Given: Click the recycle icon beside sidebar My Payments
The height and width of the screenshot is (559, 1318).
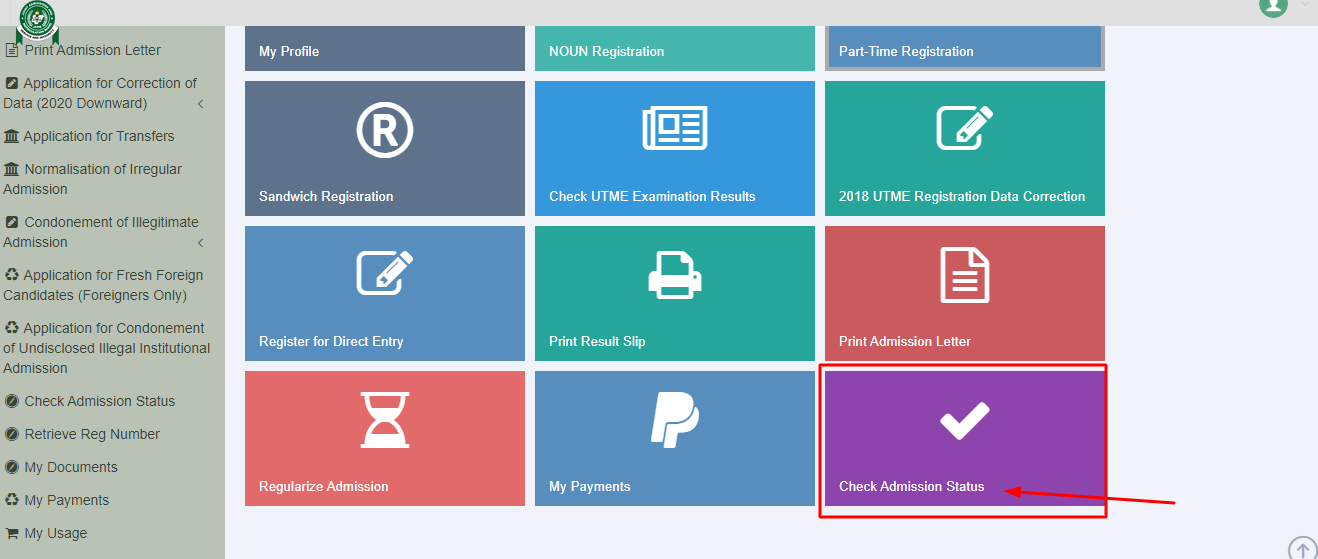Looking at the screenshot, I should point(12,500).
